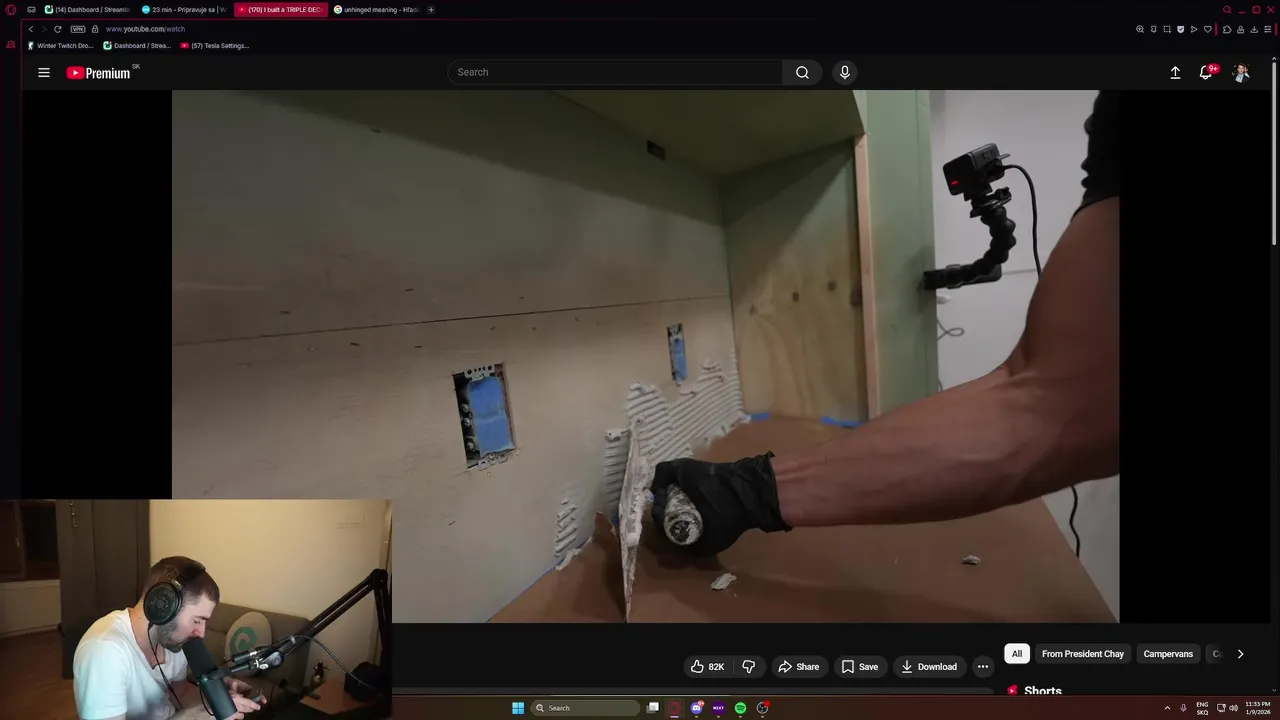Open the three-dot more actions menu
Screen dimensions: 1280x720
pos(983,667)
